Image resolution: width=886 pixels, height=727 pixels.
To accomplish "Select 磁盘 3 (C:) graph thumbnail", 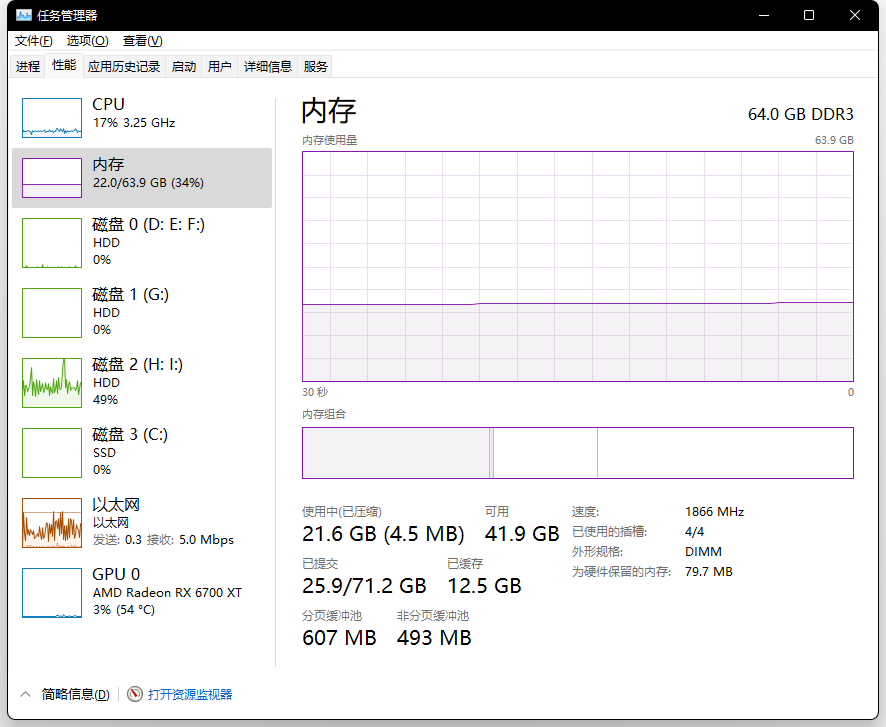I will (x=52, y=453).
